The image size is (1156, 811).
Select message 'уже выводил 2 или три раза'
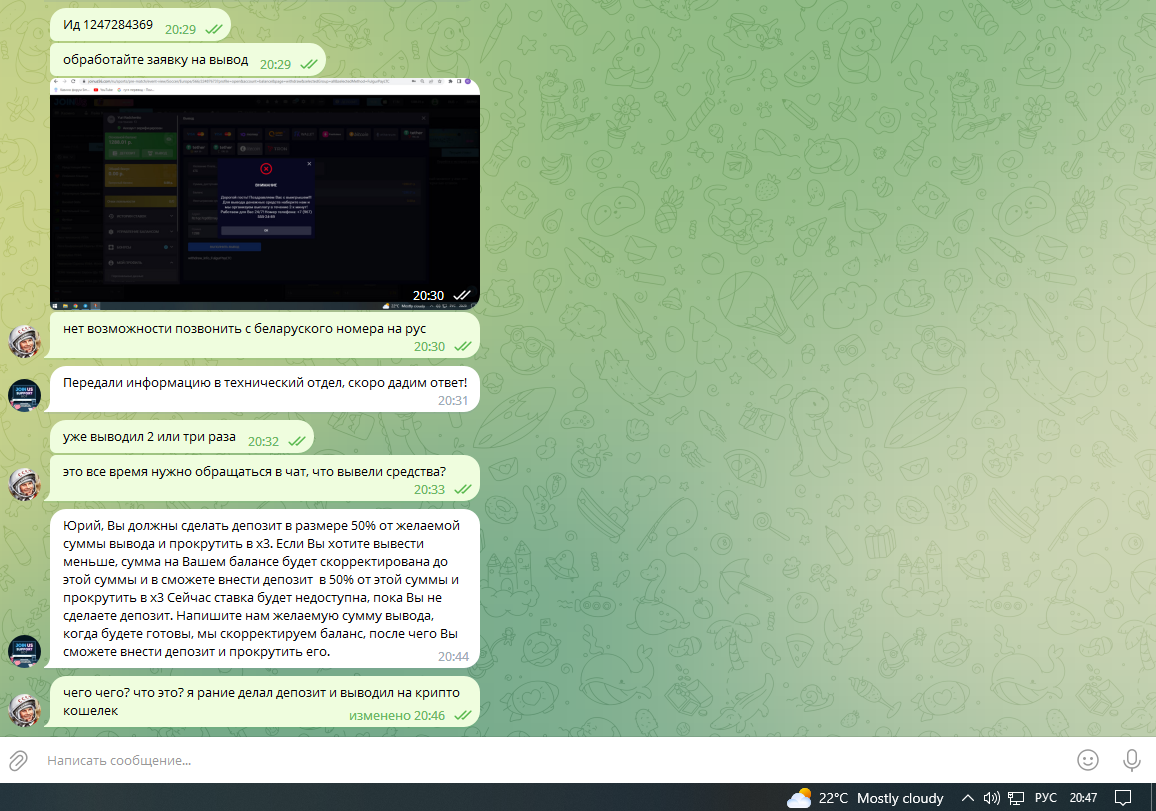(181, 438)
